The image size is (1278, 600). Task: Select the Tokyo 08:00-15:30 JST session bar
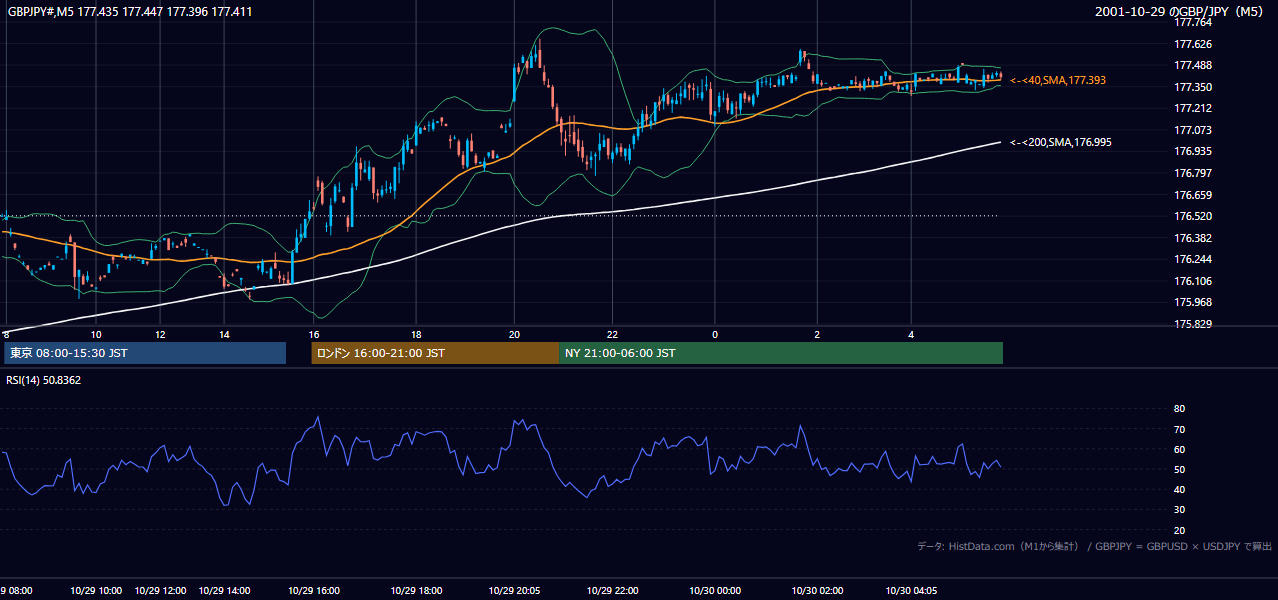tap(145, 353)
